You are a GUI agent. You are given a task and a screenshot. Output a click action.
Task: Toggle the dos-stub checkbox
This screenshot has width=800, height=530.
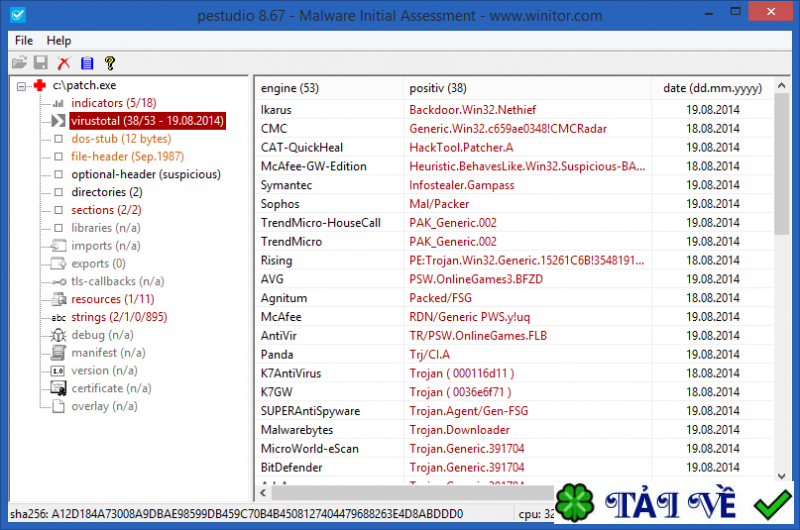[59, 139]
